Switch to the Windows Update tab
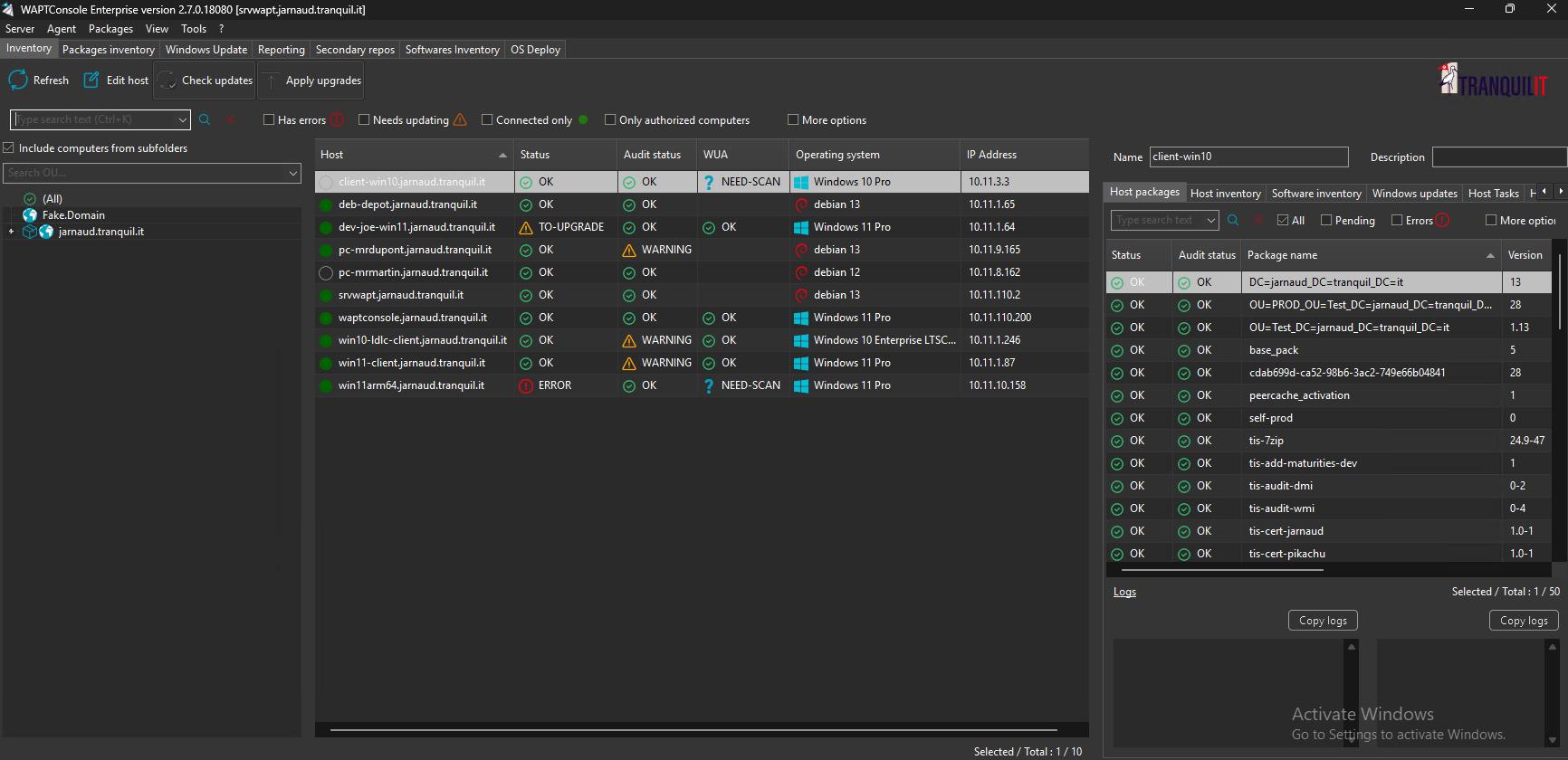 pos(206,50)
